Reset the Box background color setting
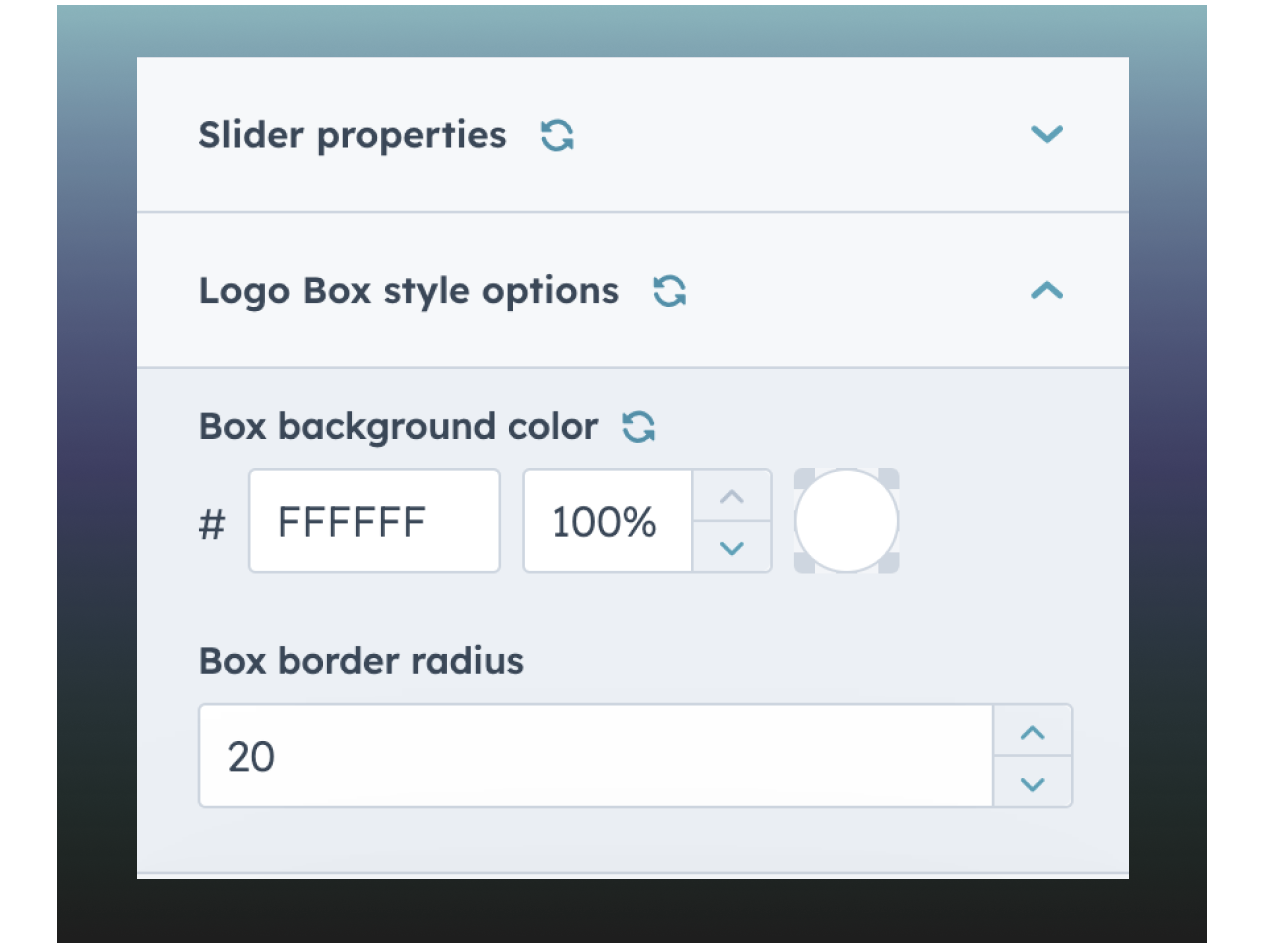This screenshot has height=948, width=1265. [639, 427]
